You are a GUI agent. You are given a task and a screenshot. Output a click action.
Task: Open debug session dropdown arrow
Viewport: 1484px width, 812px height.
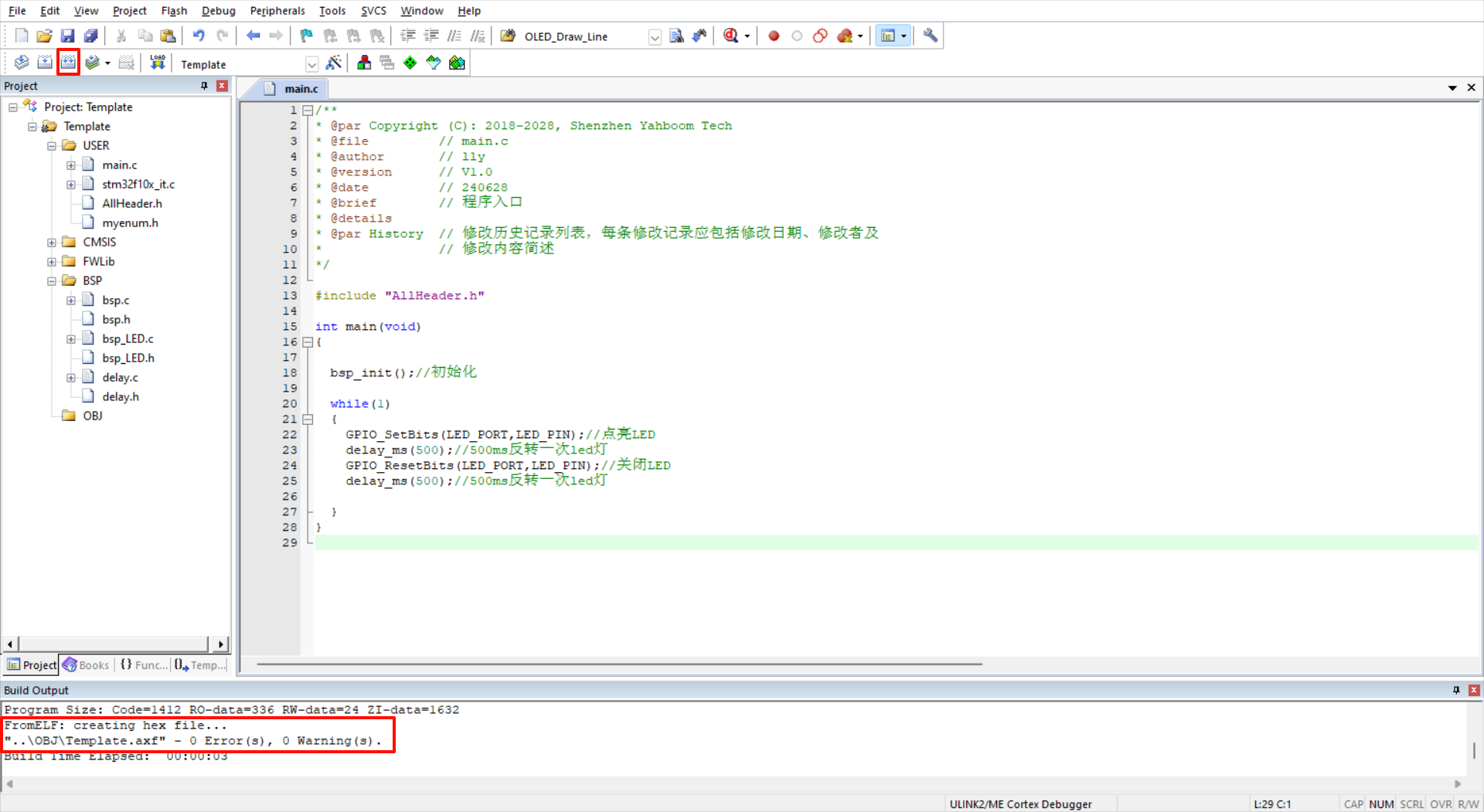pos(747,36)
